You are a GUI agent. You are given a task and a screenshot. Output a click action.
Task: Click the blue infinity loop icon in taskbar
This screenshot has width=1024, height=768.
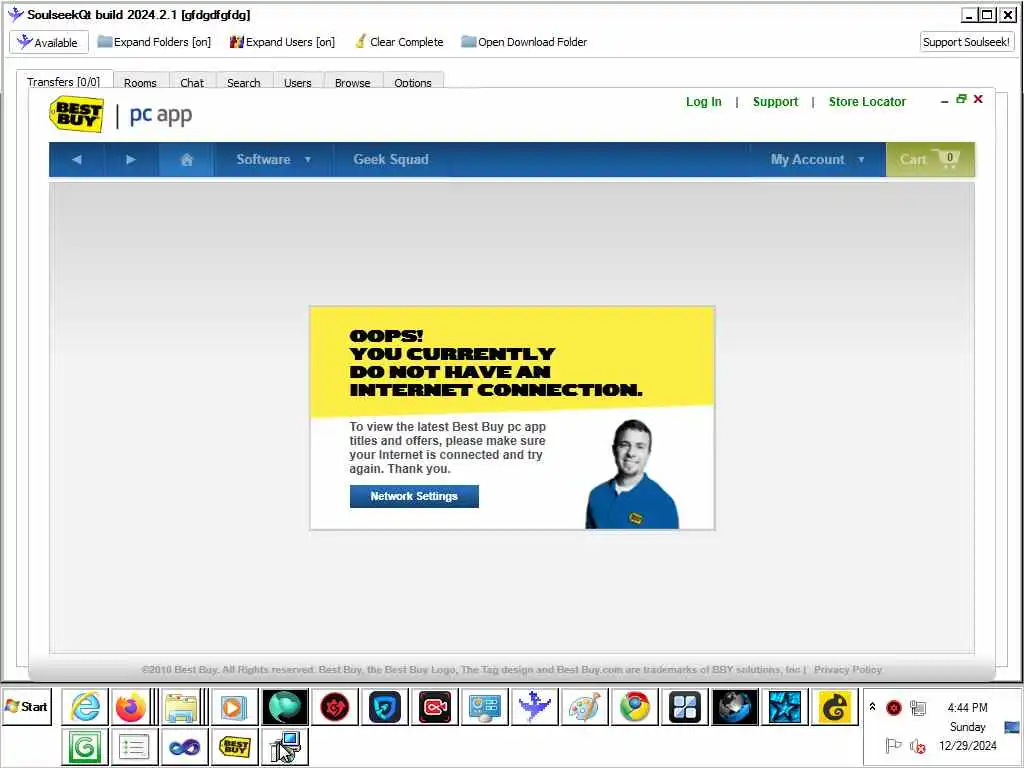(x=185, y=746)
